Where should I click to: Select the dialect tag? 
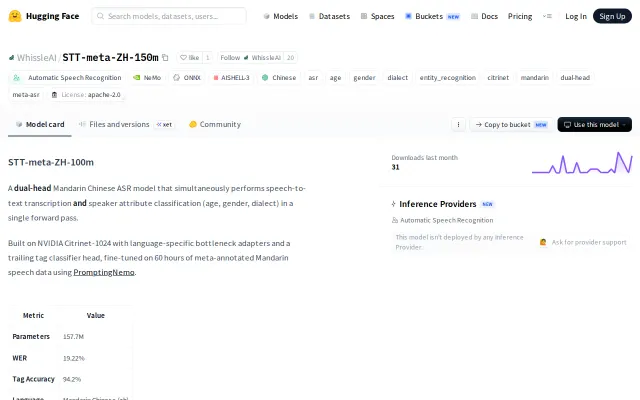tap(398, 78)
